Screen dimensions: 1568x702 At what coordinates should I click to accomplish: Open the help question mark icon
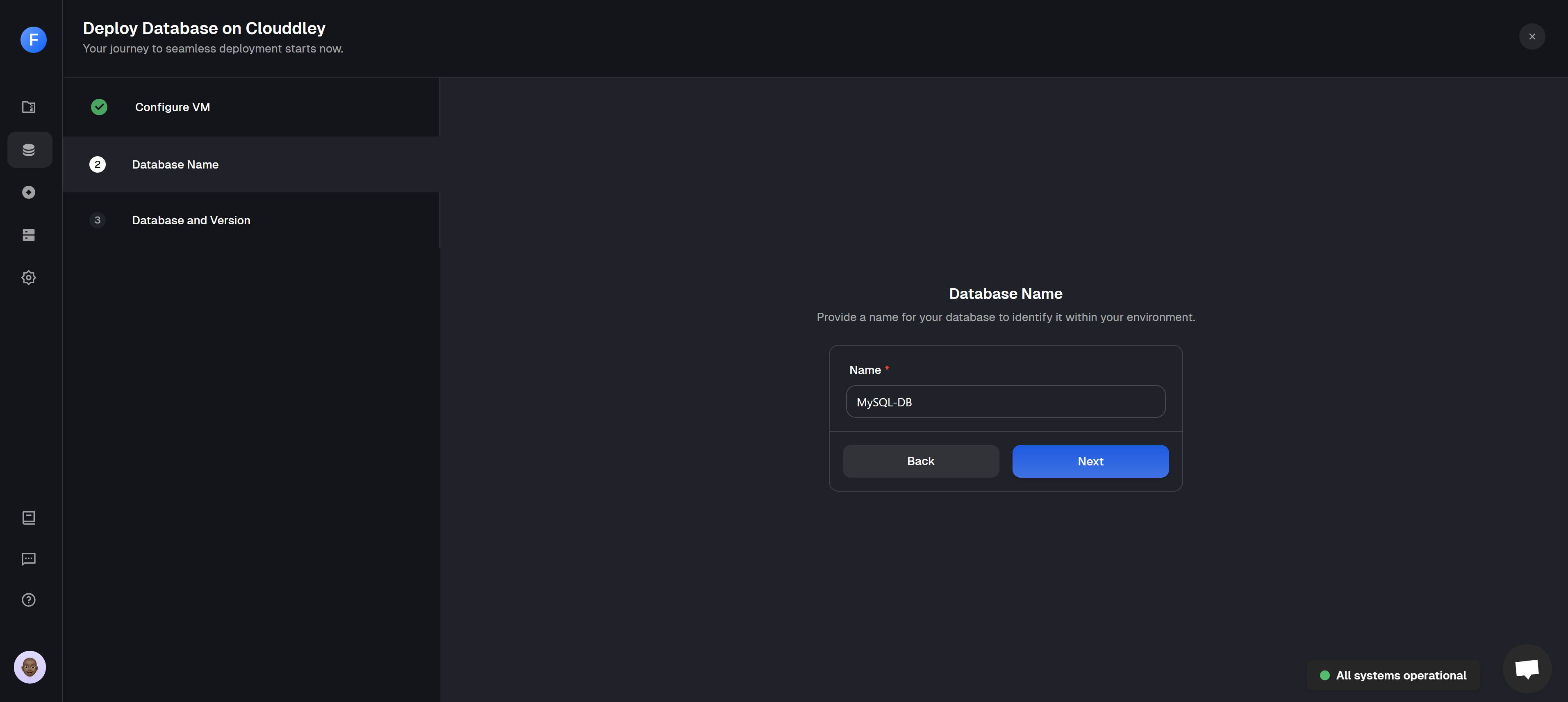pyautogui.click(x=29, y=600)
